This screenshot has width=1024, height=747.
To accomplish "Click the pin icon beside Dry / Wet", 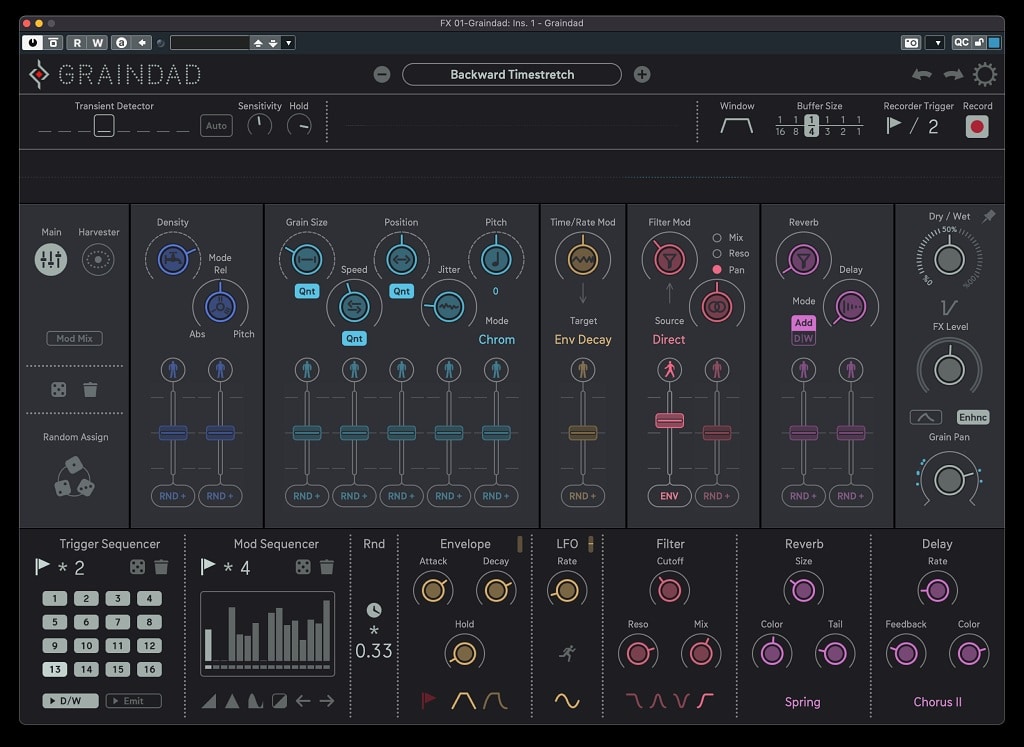I will (989, 216).
